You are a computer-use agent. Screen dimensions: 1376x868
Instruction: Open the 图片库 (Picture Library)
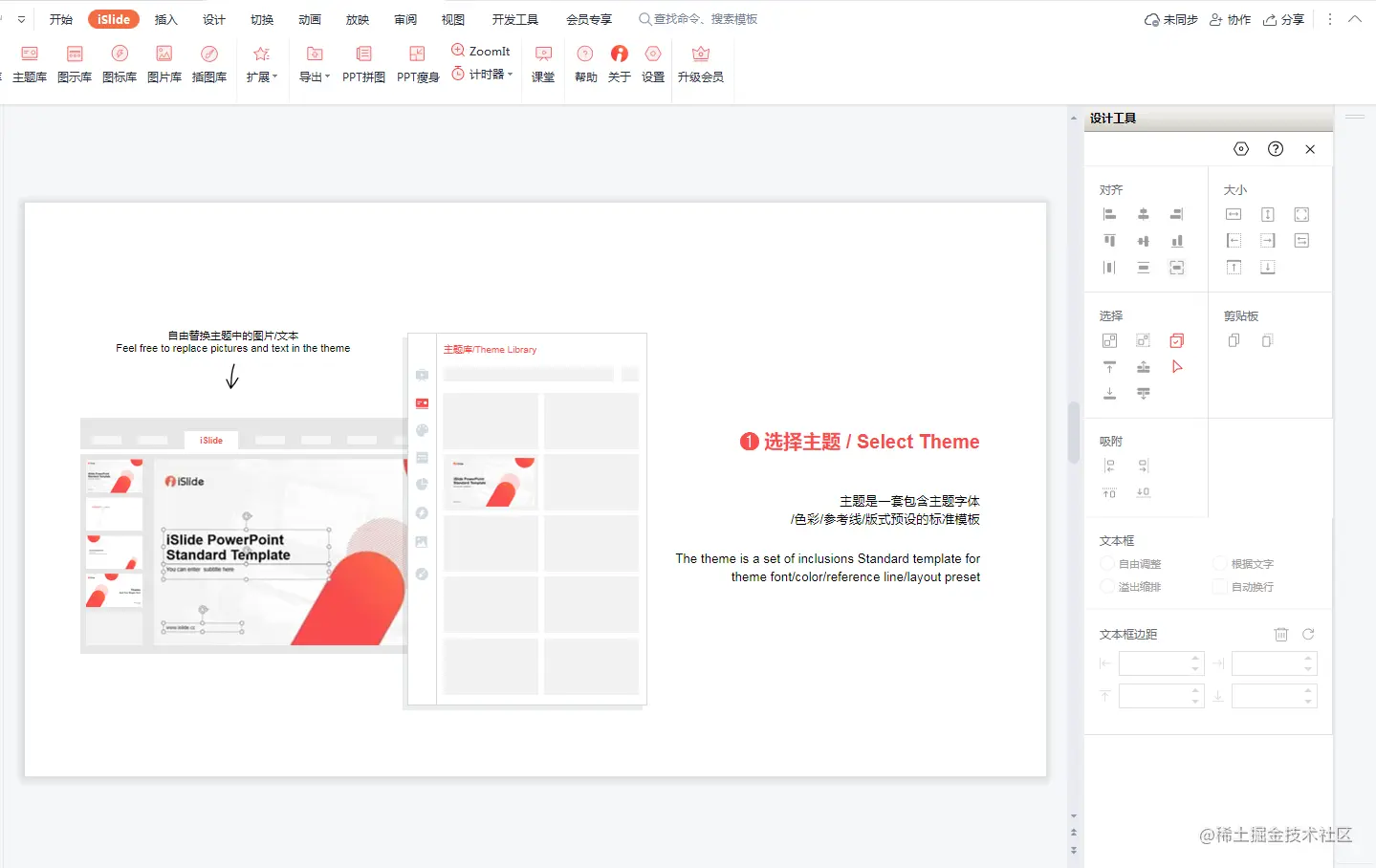[164, 62]
